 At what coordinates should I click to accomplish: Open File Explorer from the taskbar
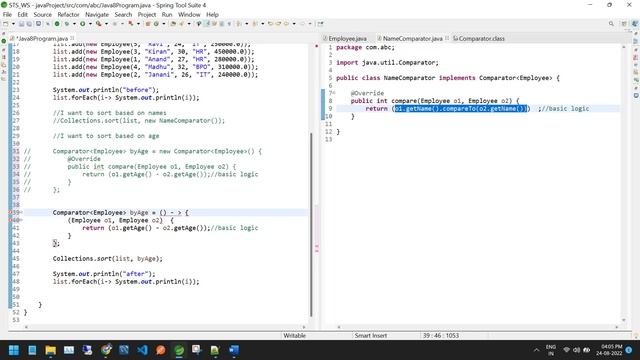point(51,350)
